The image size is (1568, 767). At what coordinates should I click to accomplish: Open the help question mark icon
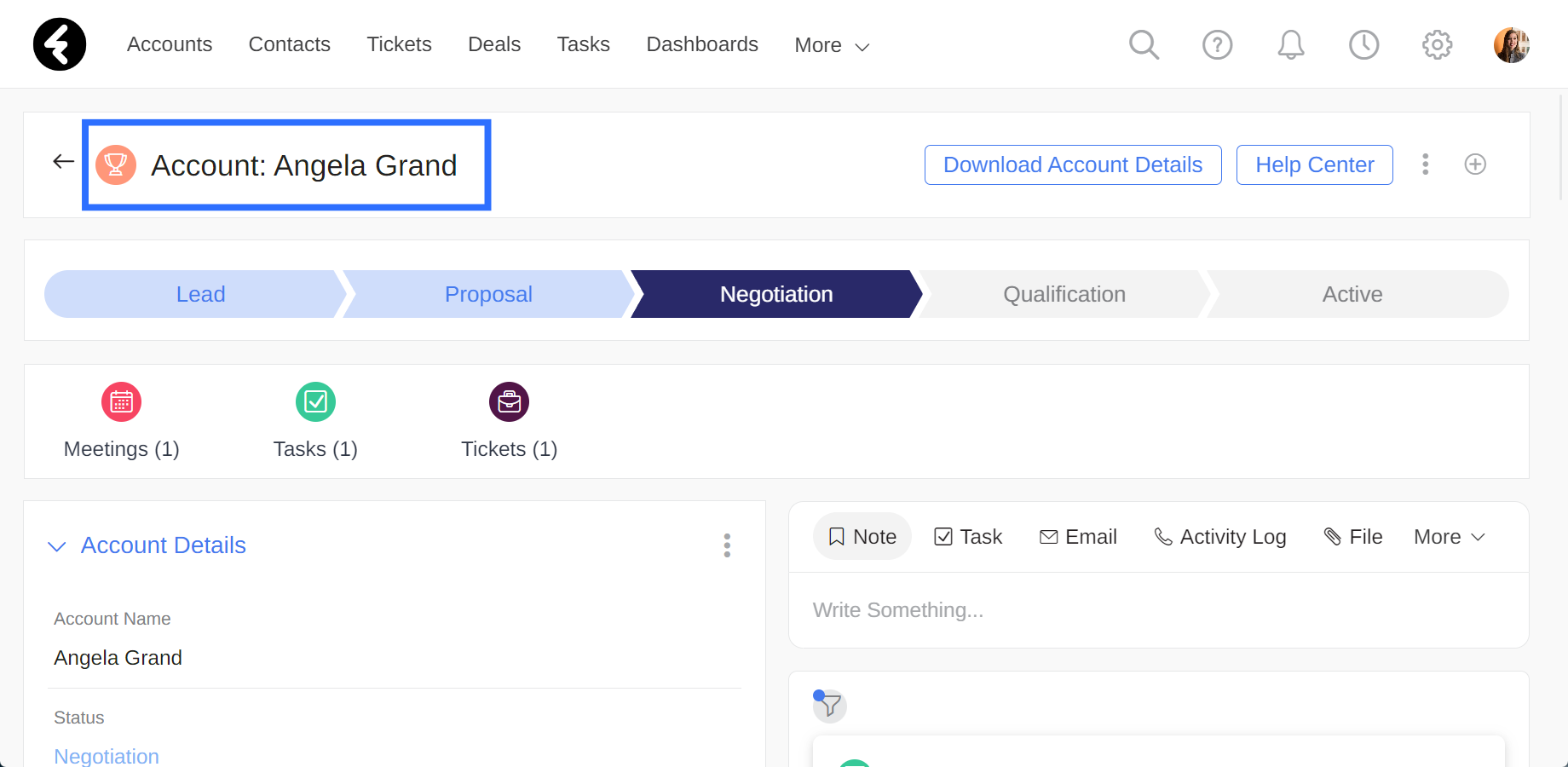click(x=1217, y=44)
